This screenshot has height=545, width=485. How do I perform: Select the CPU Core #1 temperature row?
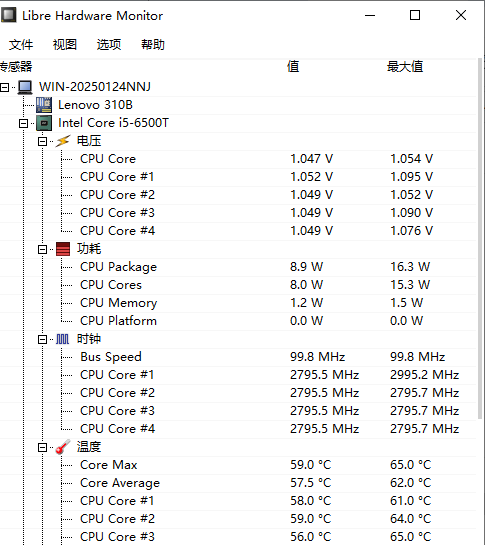click(x=238, y=501)
